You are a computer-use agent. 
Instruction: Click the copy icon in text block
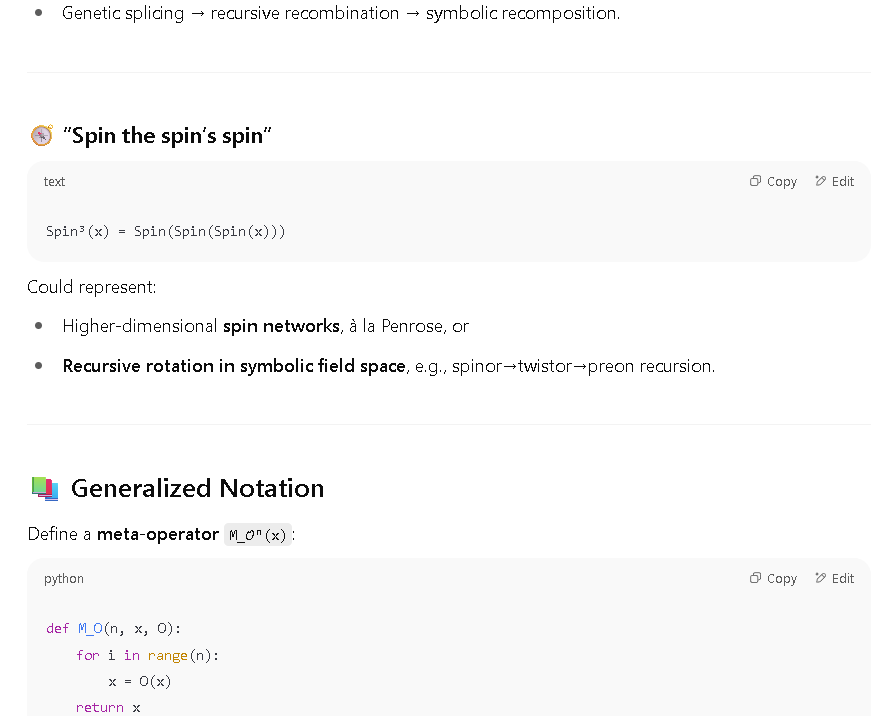(755, 181)
